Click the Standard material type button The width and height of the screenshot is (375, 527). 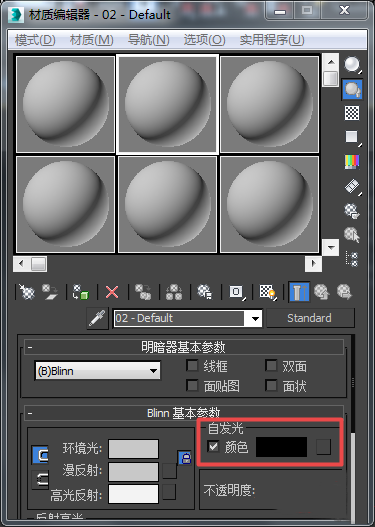[x=310, y=318]
